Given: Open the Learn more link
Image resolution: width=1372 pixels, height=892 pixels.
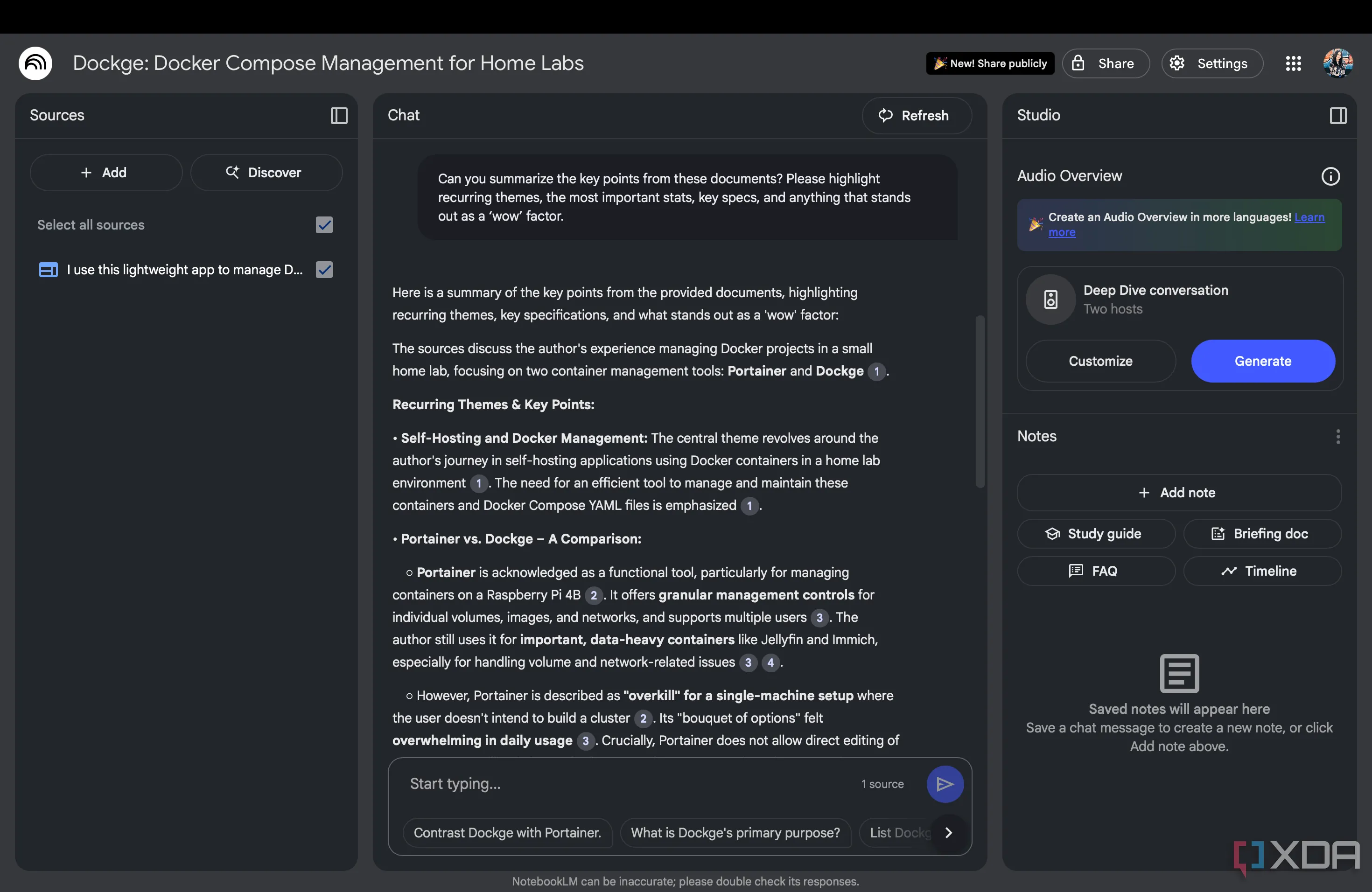Looking at the screenshot, I should point(1309,217).
